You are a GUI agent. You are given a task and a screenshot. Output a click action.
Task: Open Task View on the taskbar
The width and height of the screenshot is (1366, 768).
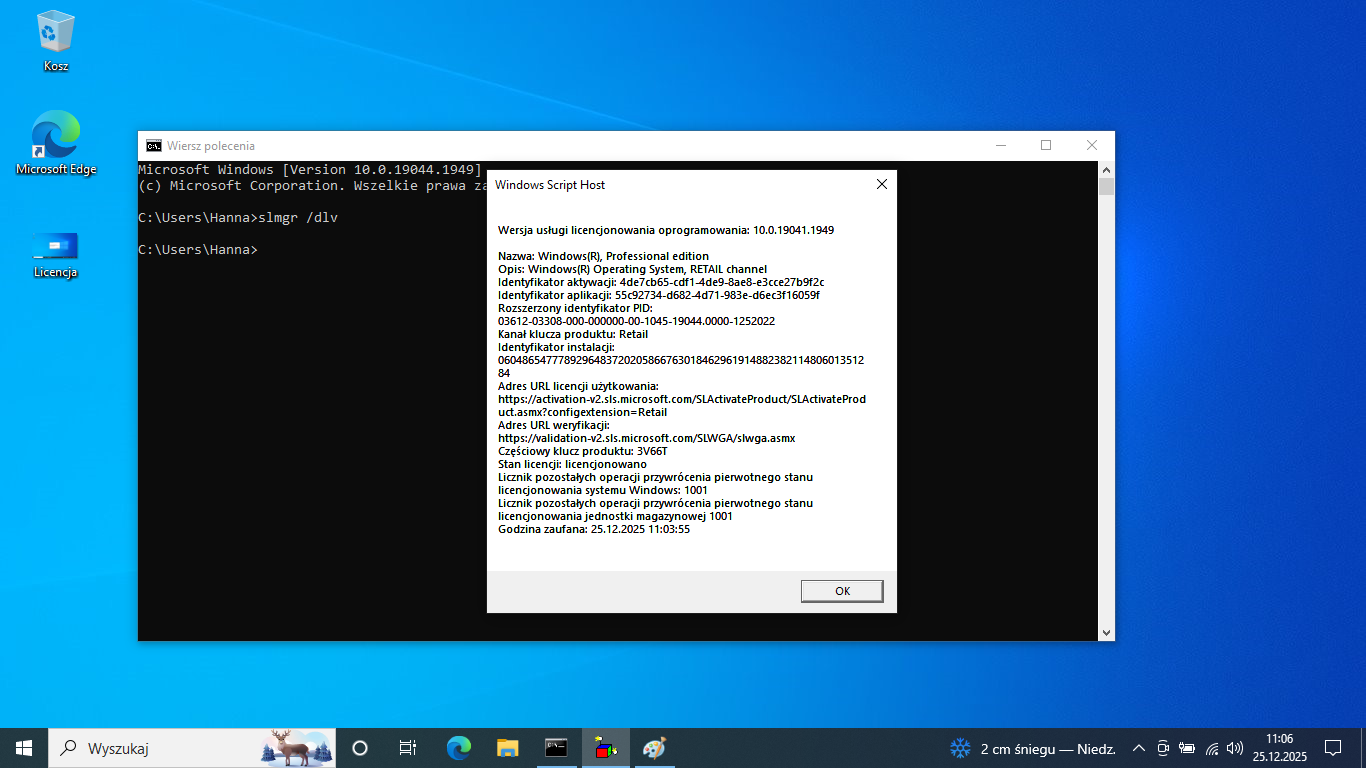point(408,748)
